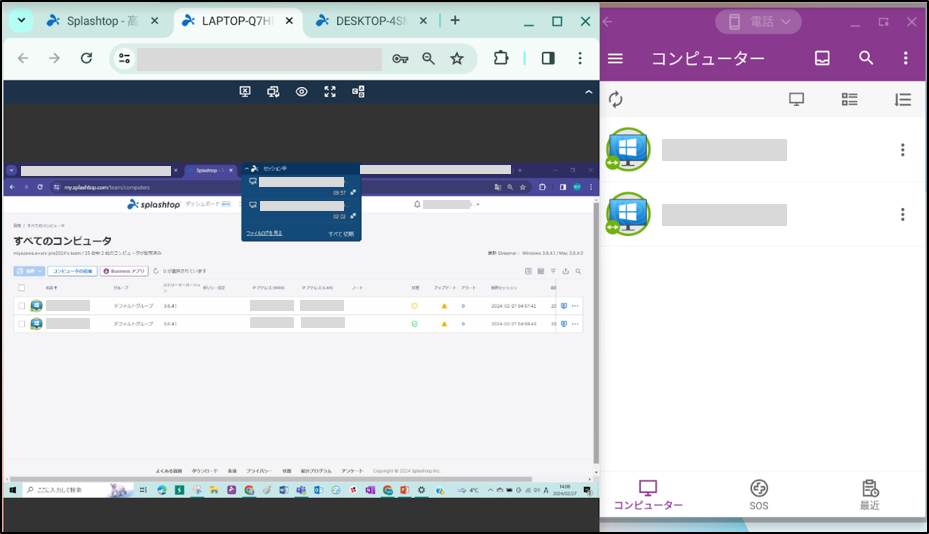The image size is (929, 534).
Task: Open the outer Chrome three-dot menu
Action: coord(580,58)
